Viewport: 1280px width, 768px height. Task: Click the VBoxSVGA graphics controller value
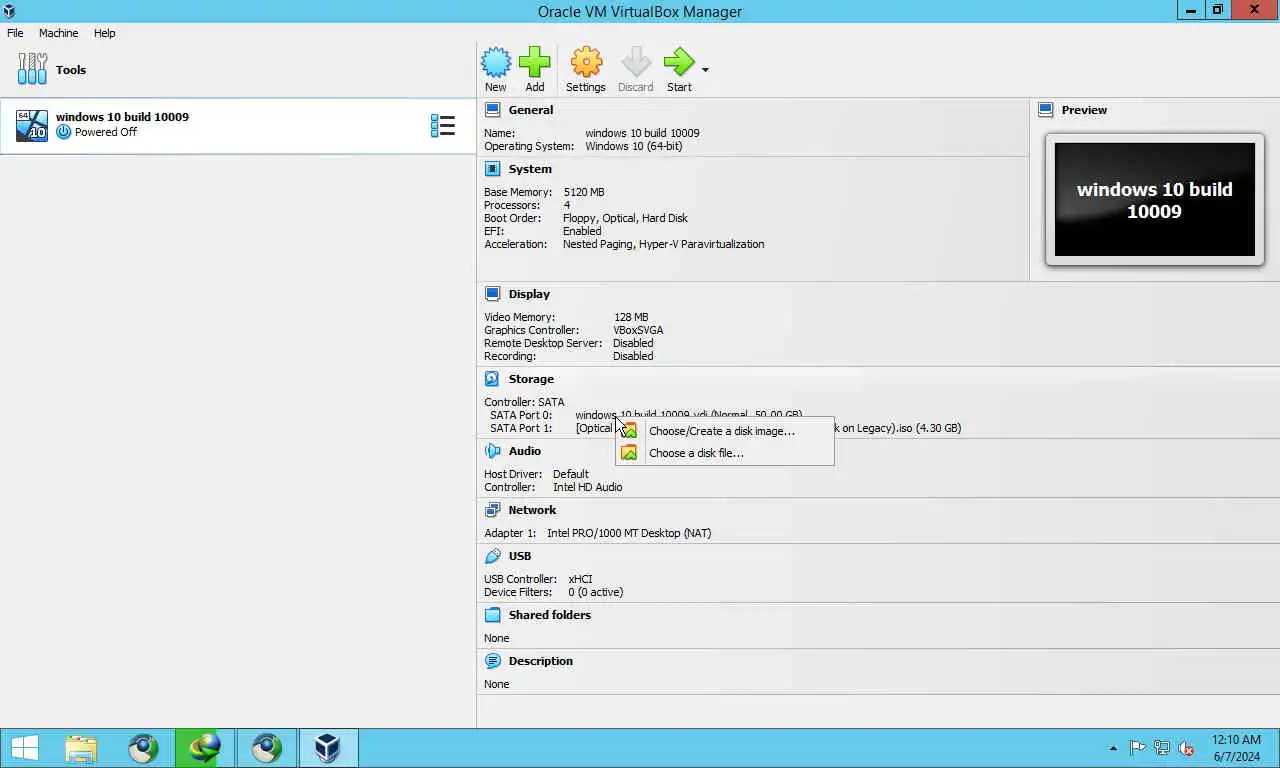[x=638, y=330]
